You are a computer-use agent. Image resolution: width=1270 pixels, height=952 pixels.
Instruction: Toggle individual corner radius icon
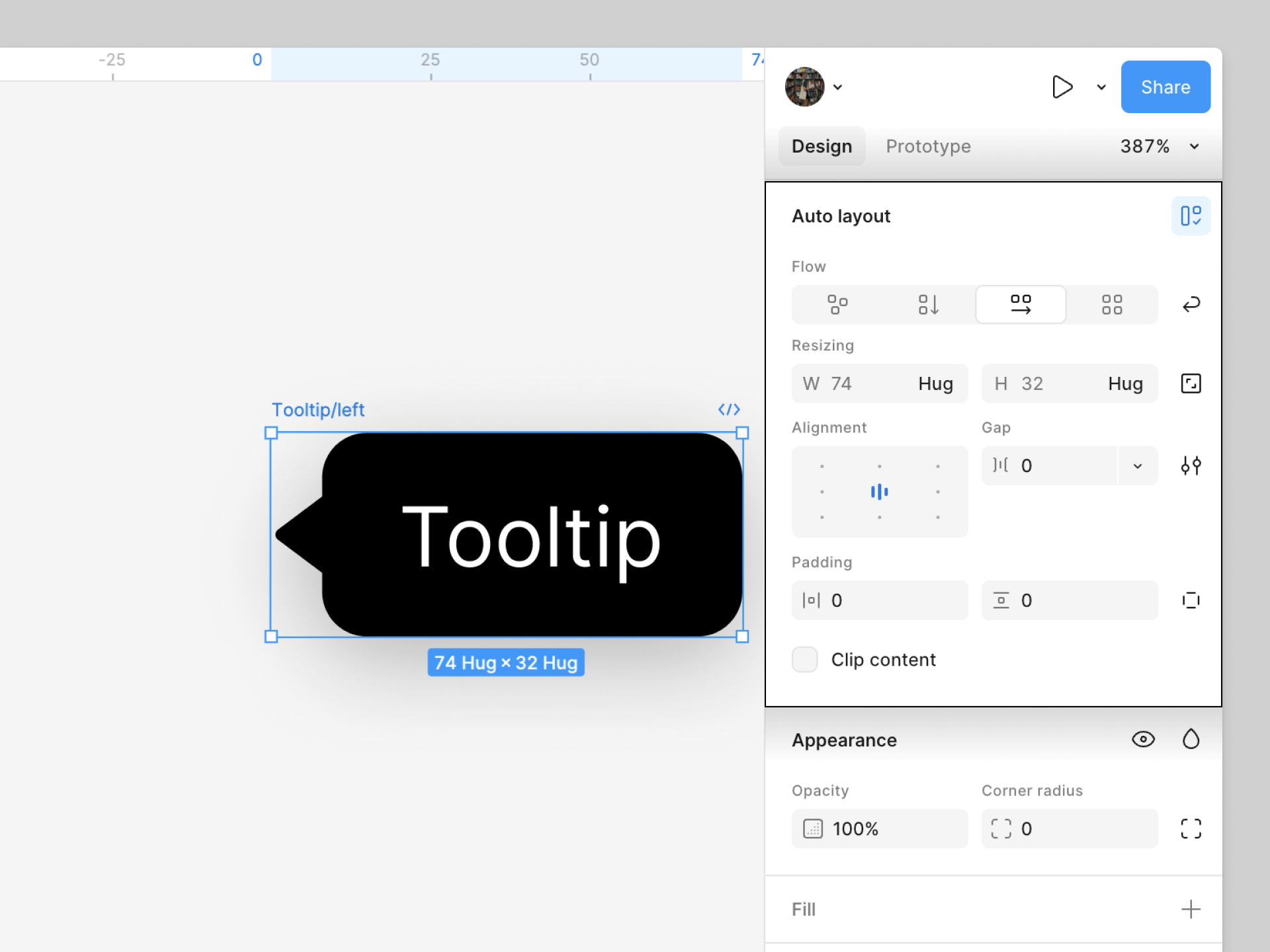[x=1191, y=828]
